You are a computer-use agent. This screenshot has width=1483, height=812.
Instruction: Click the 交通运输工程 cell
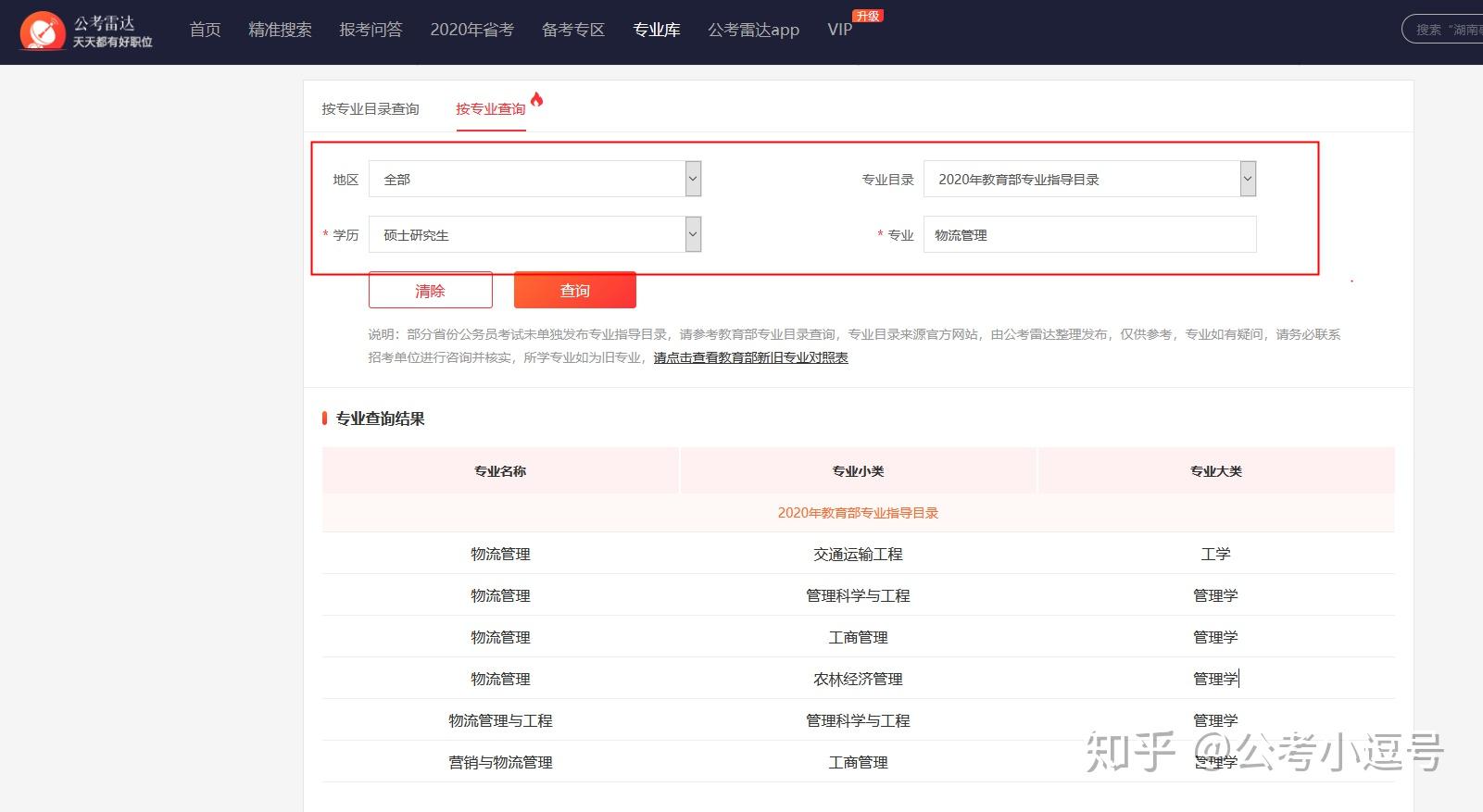858,554
